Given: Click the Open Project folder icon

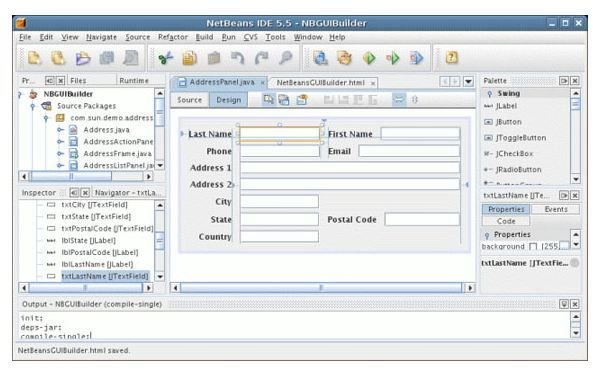Looking at the screenshot, I should [83, 58].
